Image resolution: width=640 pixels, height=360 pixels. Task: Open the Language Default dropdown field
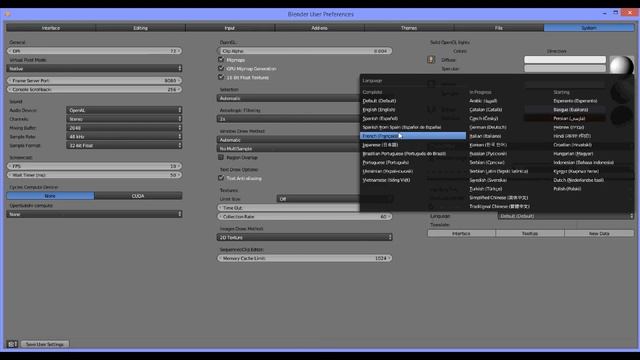(x=566, y=216)
